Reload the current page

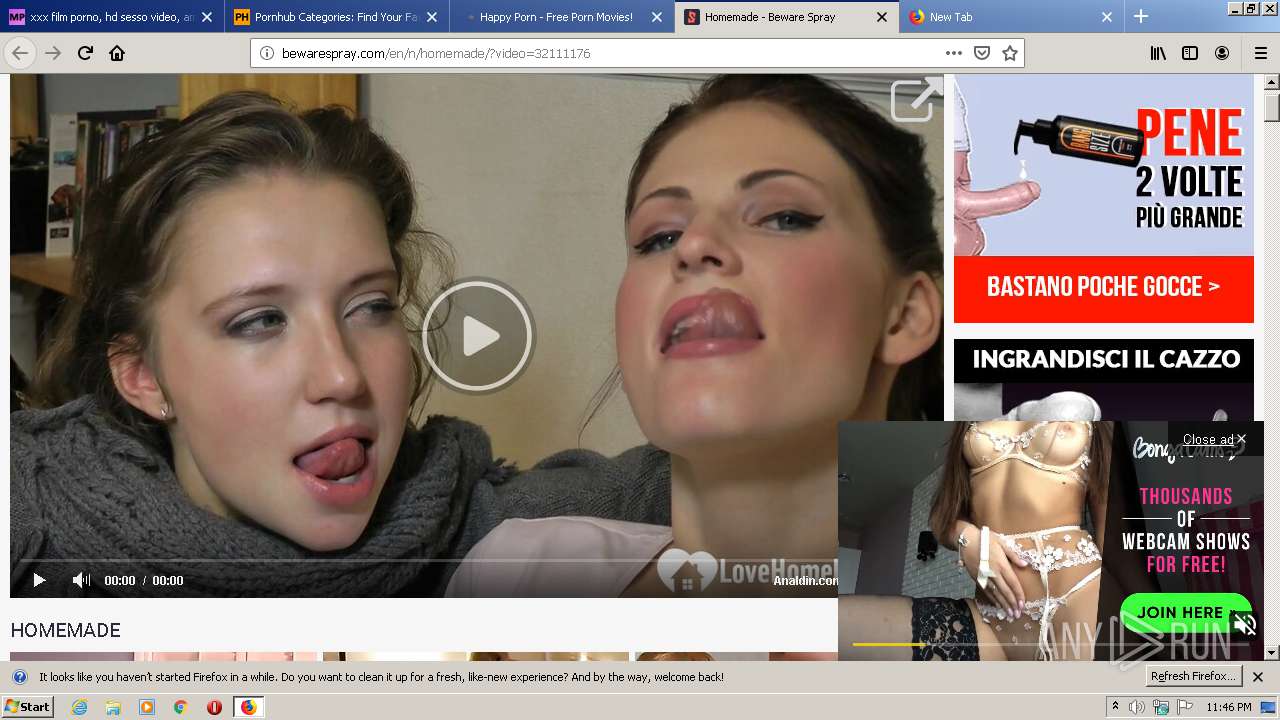(x=85, y=53)
